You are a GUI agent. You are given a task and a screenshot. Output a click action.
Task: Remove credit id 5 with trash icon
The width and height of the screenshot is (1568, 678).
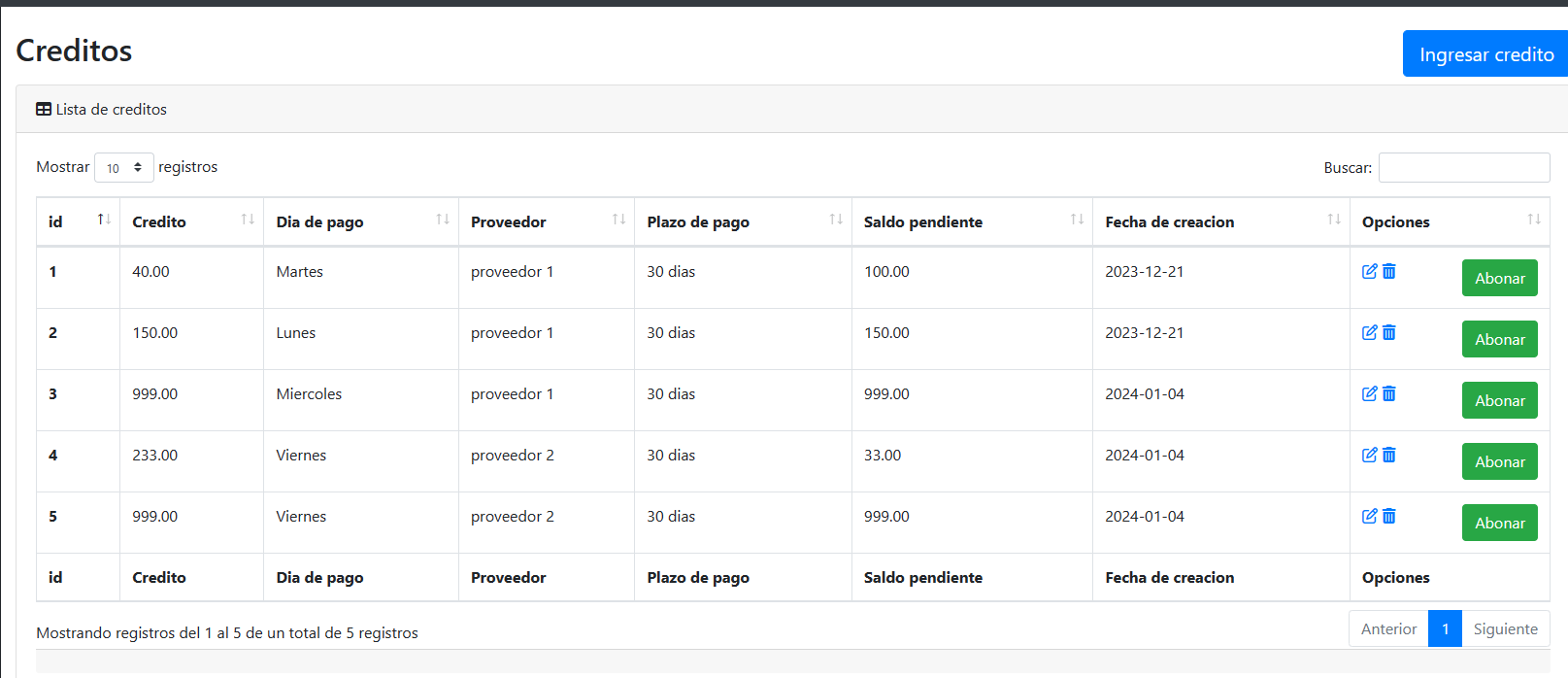(x=1389, y=516)
